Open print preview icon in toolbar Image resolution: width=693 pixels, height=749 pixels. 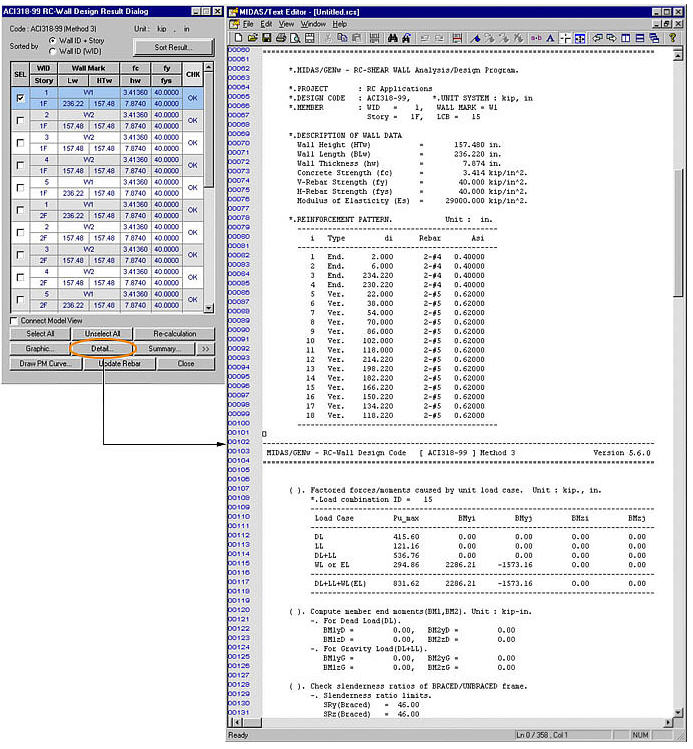click(x=295, y=38)
